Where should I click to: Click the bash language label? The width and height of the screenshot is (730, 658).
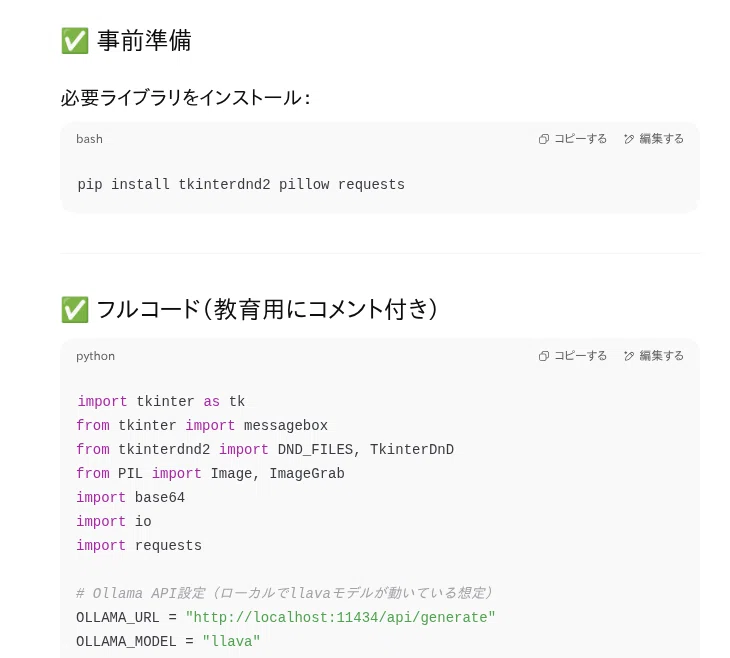point(89,139)
